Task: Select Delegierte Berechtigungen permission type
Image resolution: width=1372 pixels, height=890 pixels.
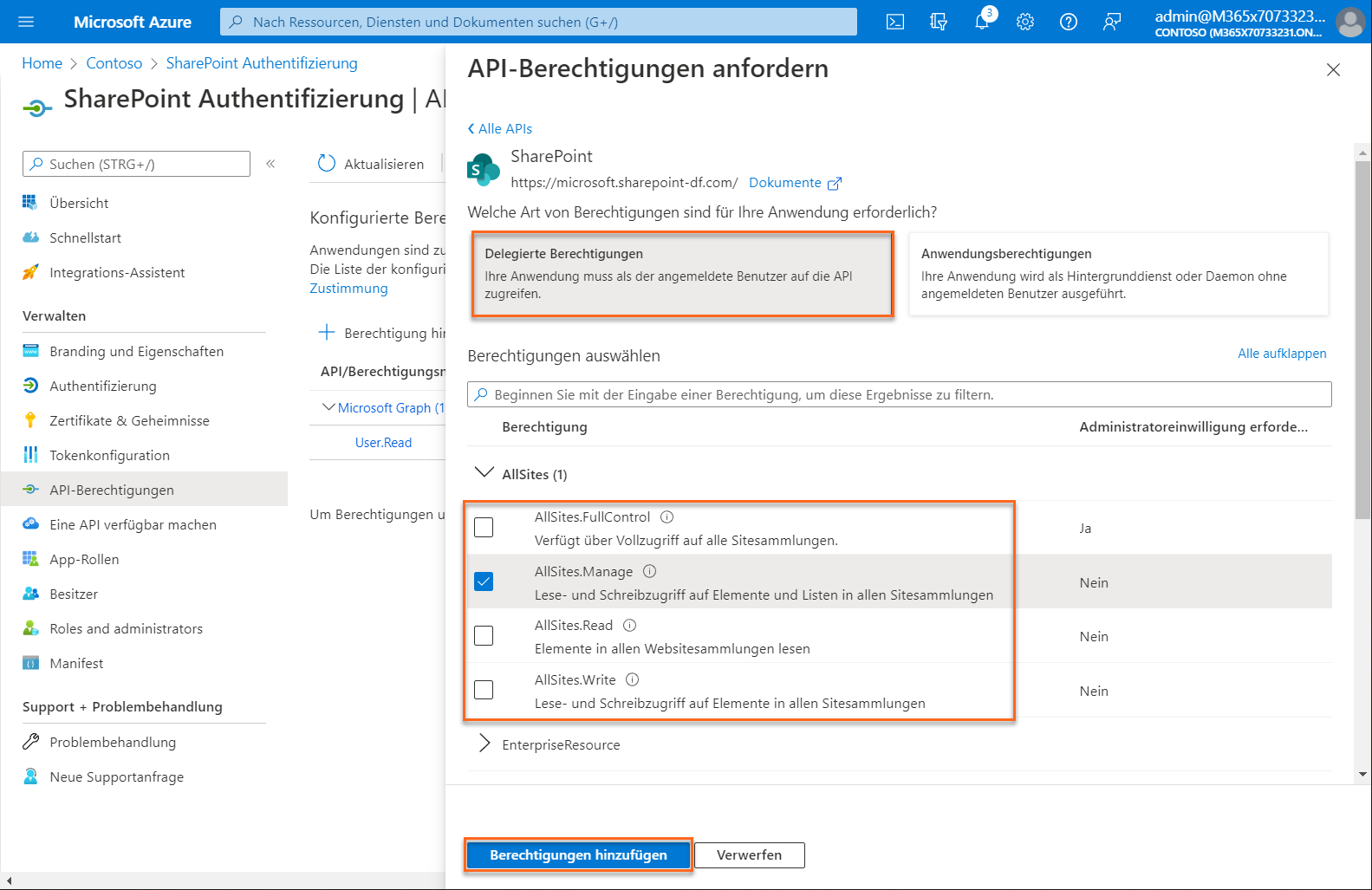Action: pyautogui.click(x=682, y=274)
